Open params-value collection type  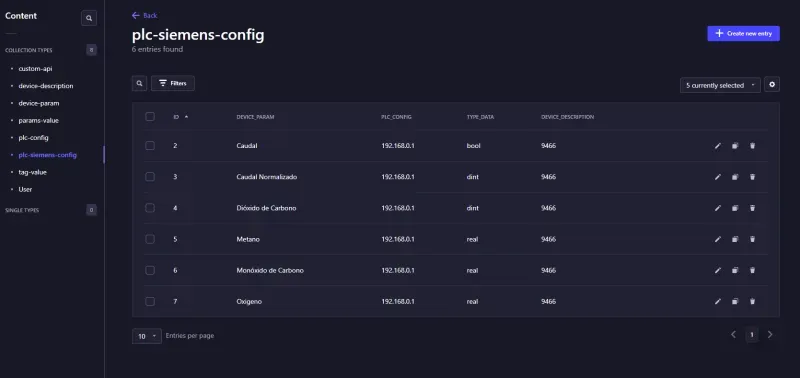click(x=39, y=121)
